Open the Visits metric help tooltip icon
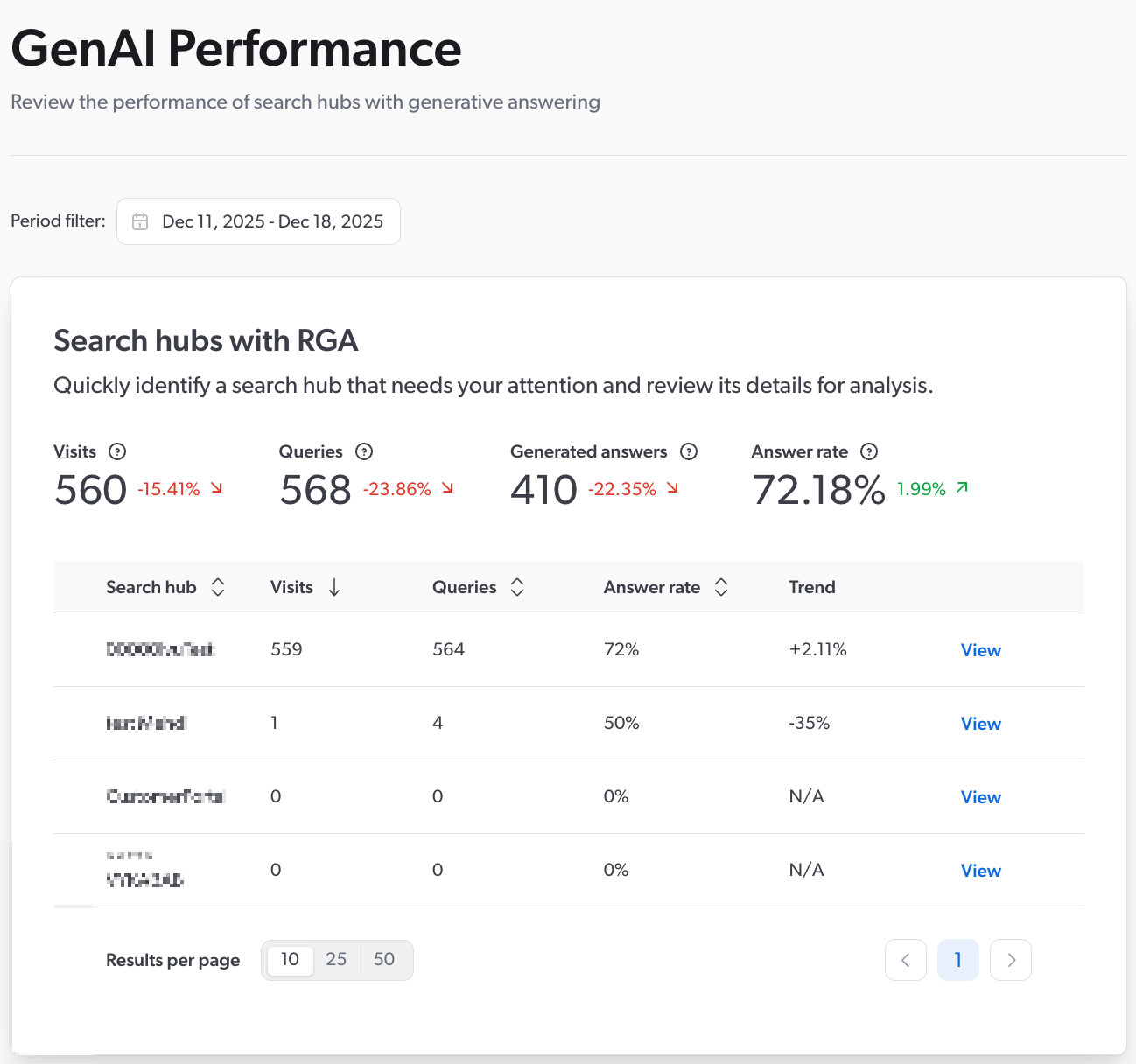The height and width of the screenshot is (1064, 1136). 117,451
